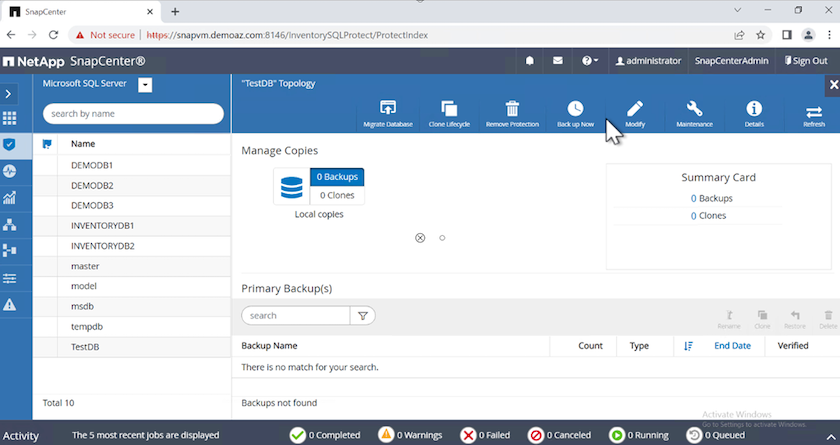
Task: Click End Date column header
Action: coord(732,346)
